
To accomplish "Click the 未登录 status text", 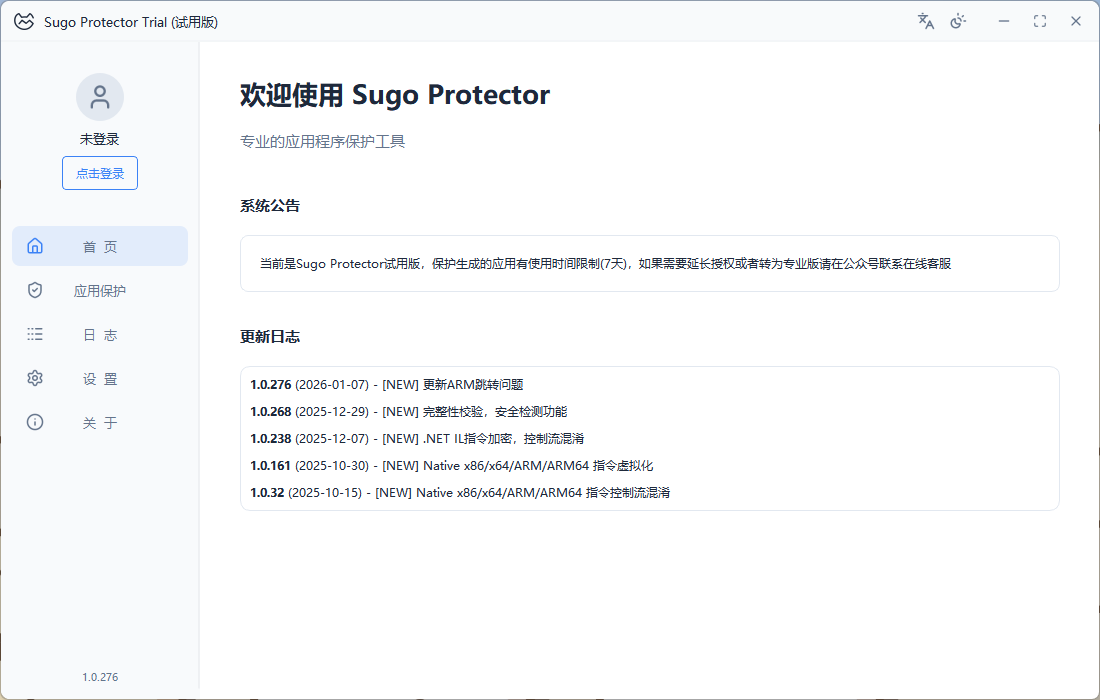I will (x=100, y=139).
